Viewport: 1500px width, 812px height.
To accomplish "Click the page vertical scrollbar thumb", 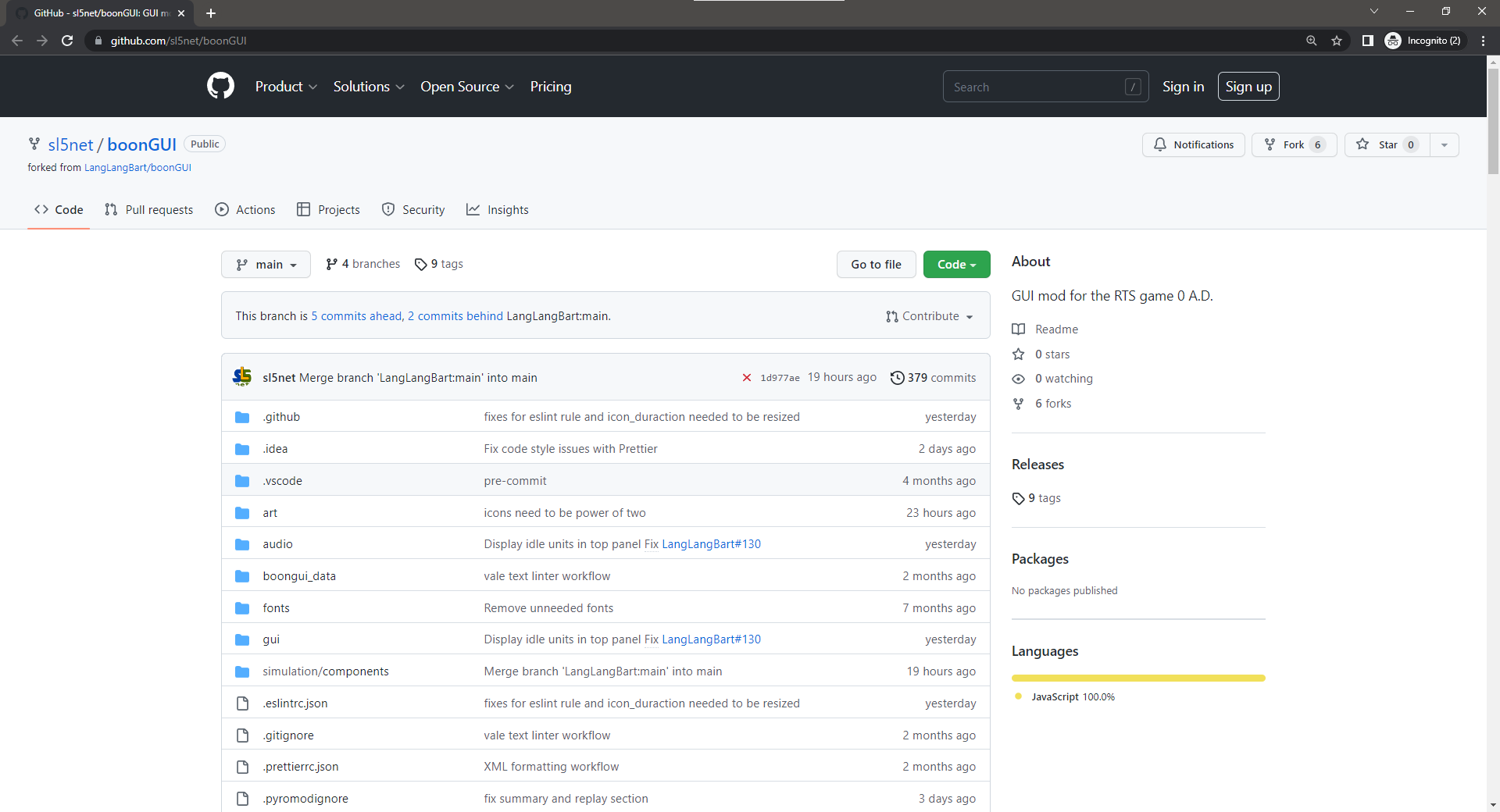I will [1493, 121].
